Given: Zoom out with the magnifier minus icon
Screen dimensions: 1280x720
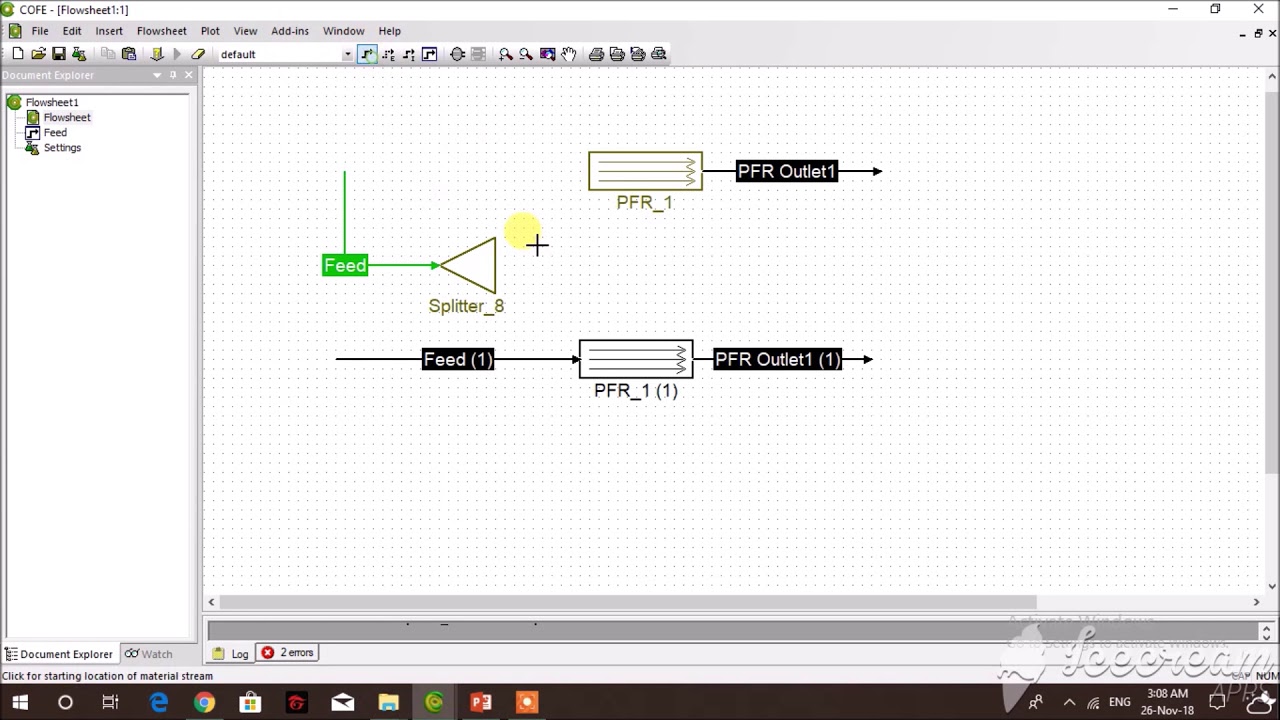Looking at the screenshot, I should pos(526,54).
